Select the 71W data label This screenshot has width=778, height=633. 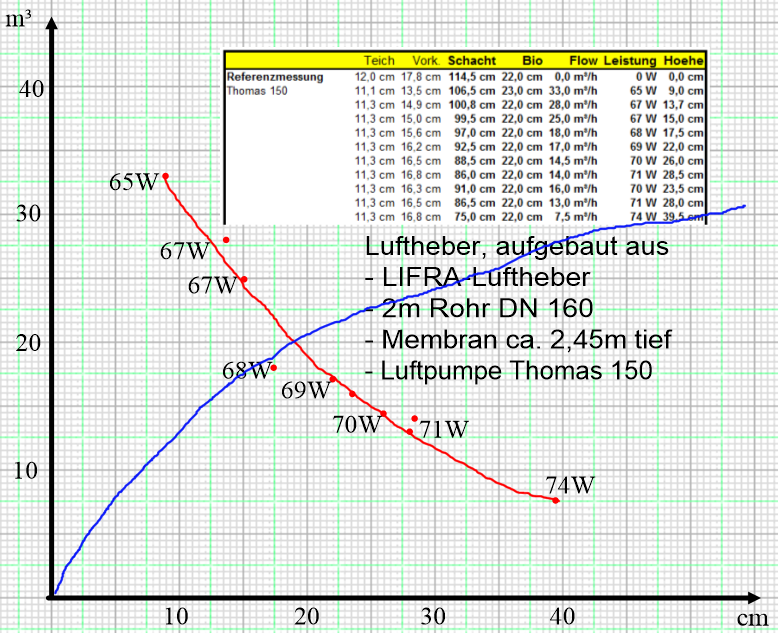click(x=444, y=429)
